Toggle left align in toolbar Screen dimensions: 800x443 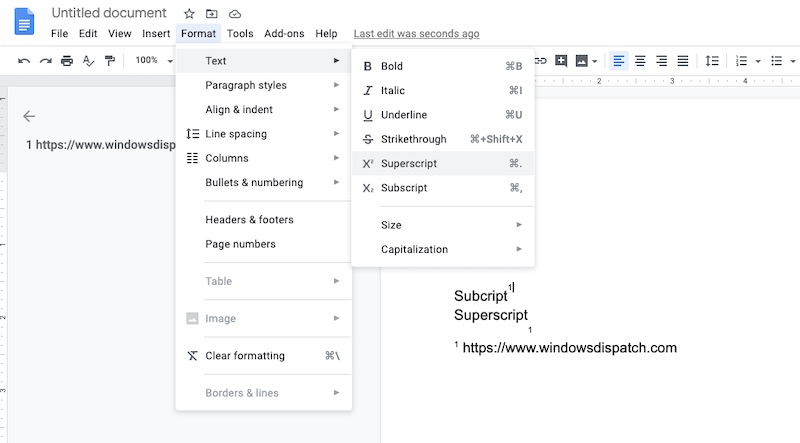(x=619, y=61)
